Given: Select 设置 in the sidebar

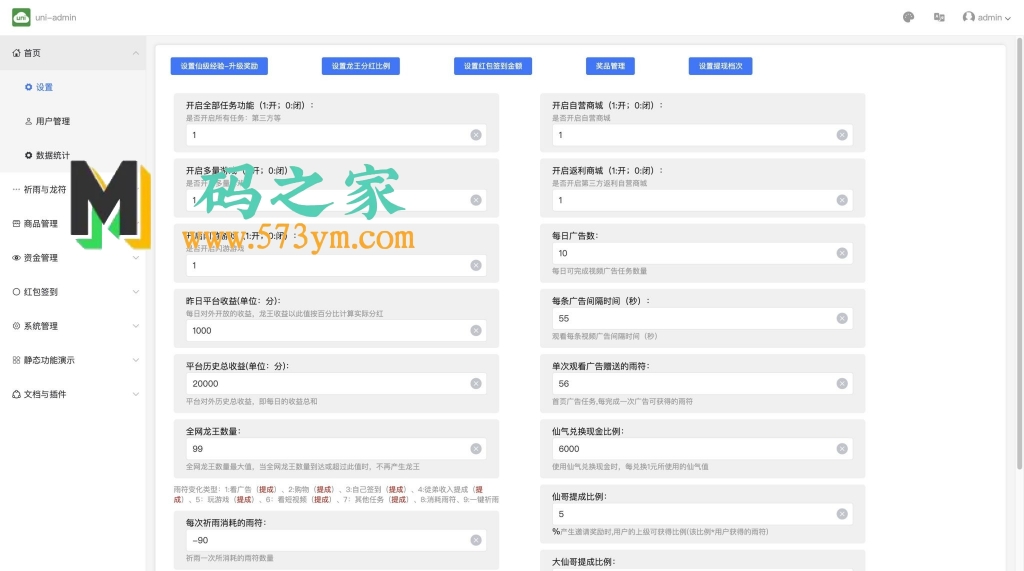Looking at the screenshot, I should click(72, 87).
